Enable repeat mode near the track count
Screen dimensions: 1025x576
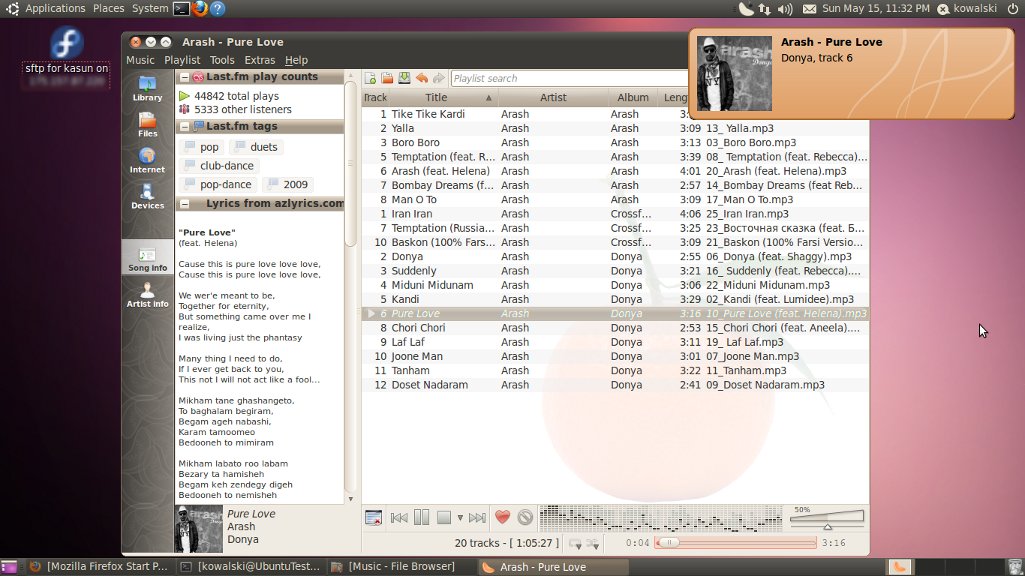pos(573,543)
